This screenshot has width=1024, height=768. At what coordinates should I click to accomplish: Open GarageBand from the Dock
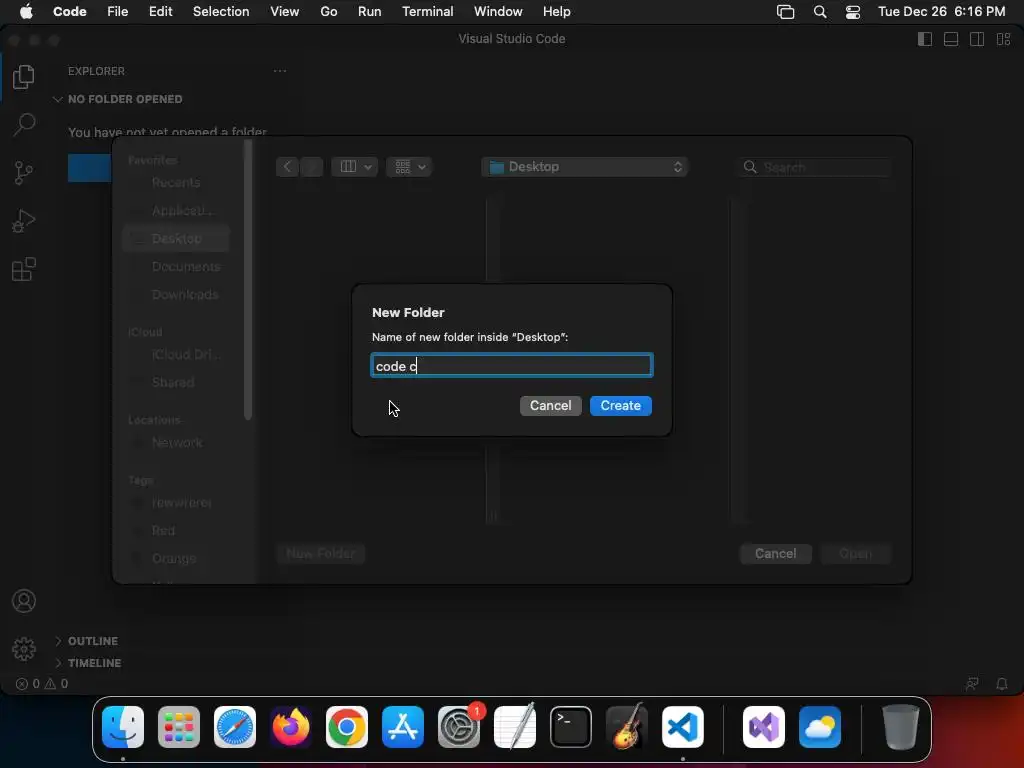point(627,727)
